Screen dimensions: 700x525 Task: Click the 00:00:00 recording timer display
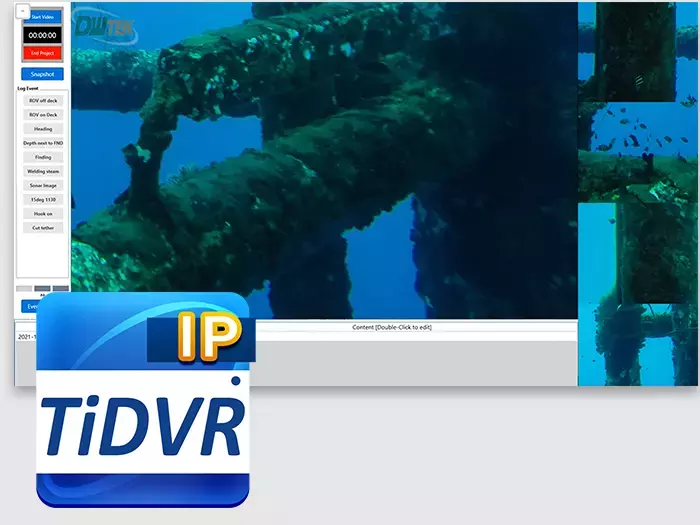[42, 35]
